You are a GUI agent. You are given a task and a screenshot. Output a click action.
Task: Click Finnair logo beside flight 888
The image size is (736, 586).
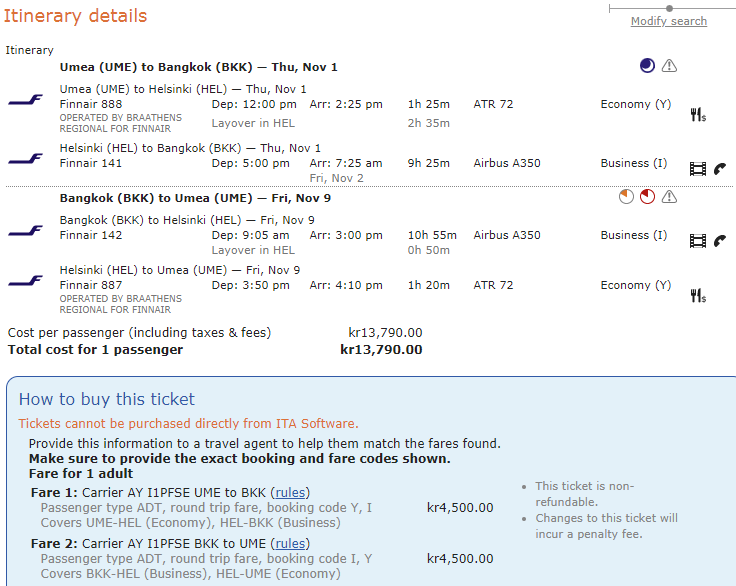pos(26,100)
